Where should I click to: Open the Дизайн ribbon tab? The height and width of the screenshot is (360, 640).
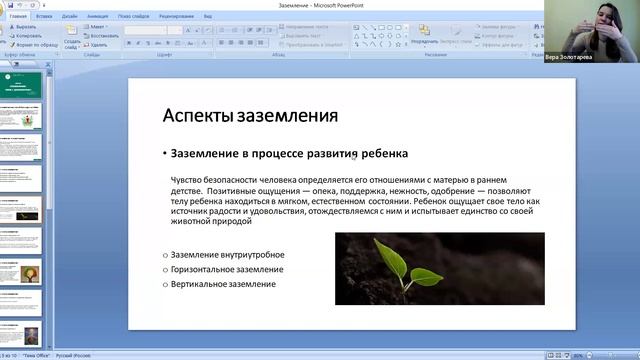coord(69,16)
